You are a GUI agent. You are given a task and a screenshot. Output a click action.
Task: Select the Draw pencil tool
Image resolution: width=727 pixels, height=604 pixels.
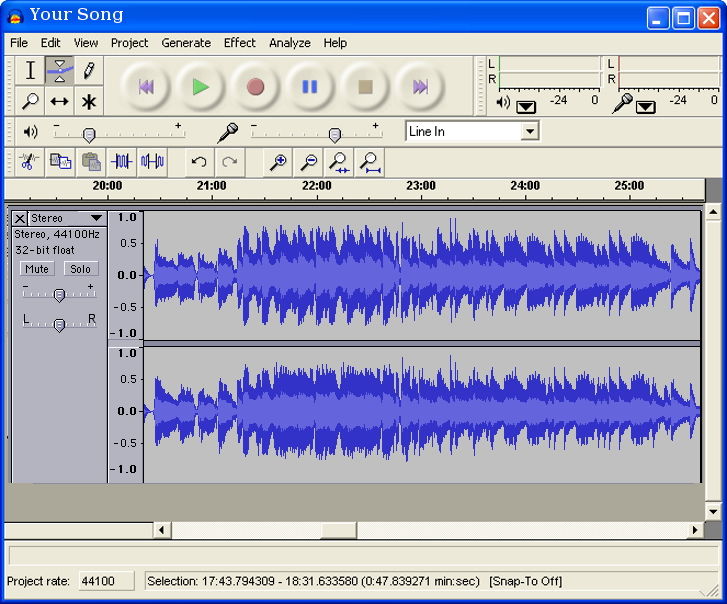coord(89,70)
